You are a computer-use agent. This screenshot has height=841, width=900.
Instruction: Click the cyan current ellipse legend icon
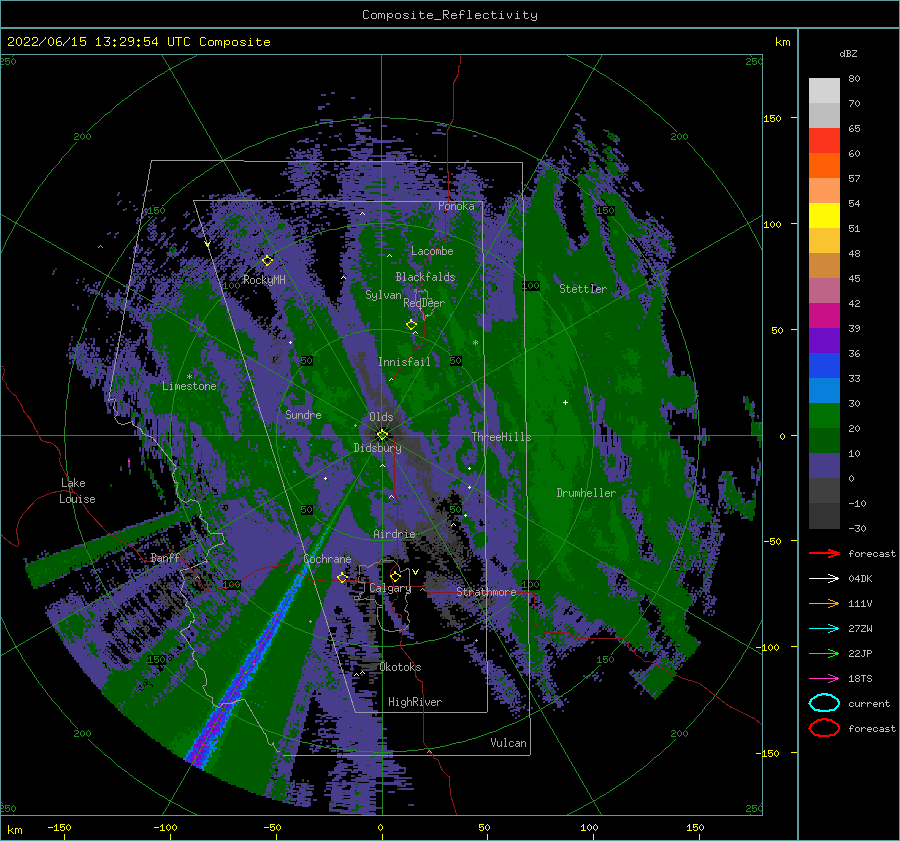(824, 703)
